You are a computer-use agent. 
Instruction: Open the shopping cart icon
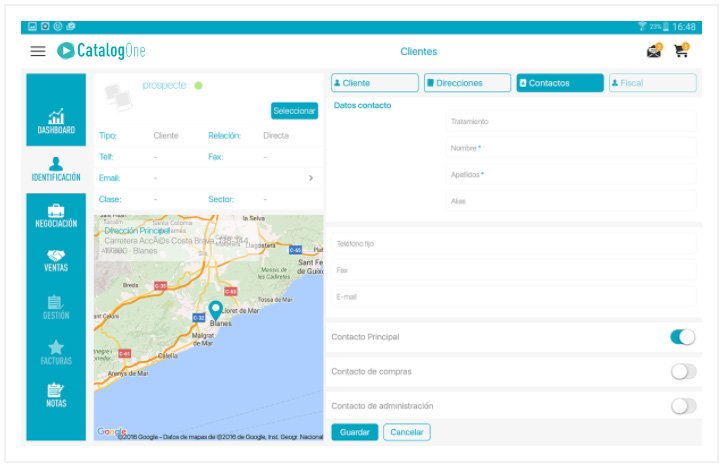681,51
